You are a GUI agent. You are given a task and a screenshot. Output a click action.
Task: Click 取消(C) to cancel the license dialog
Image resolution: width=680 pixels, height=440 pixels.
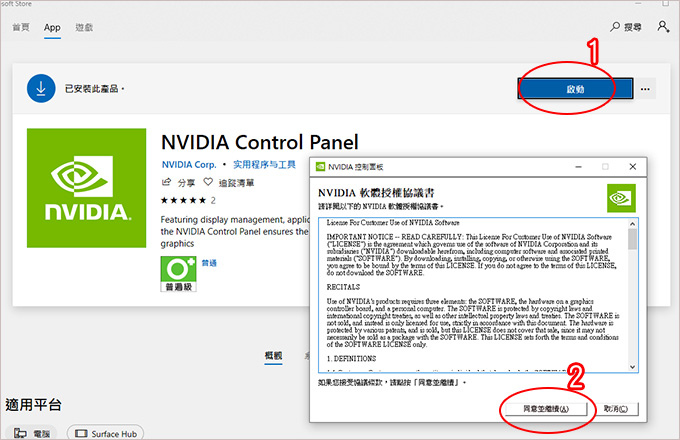pyautogui.click(x=616, y=409)
